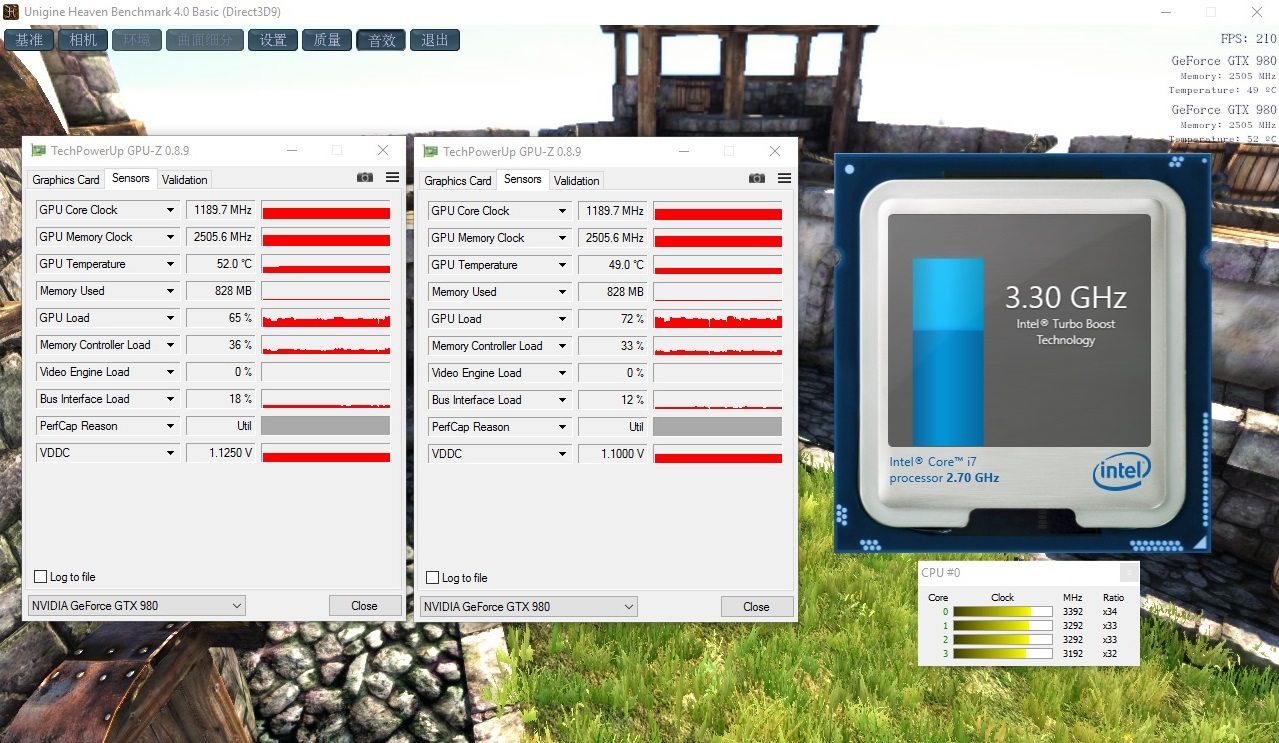Click the blue Turbo Boost frequency bar
This screenshot has height=743, width=1279.
[x=948, y=352]
